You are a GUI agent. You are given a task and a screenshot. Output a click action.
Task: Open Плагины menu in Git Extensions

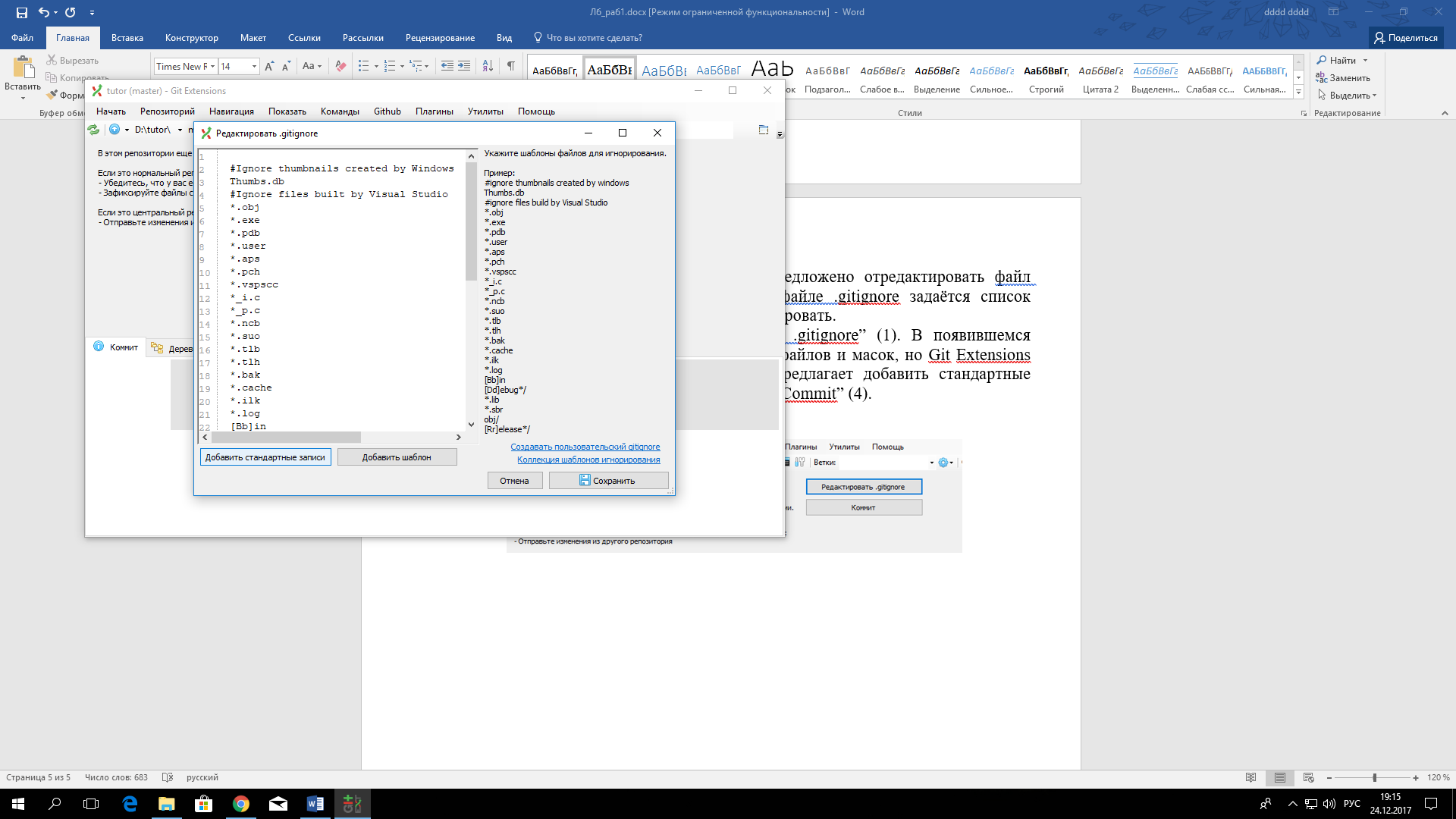[x=434, y=111]
